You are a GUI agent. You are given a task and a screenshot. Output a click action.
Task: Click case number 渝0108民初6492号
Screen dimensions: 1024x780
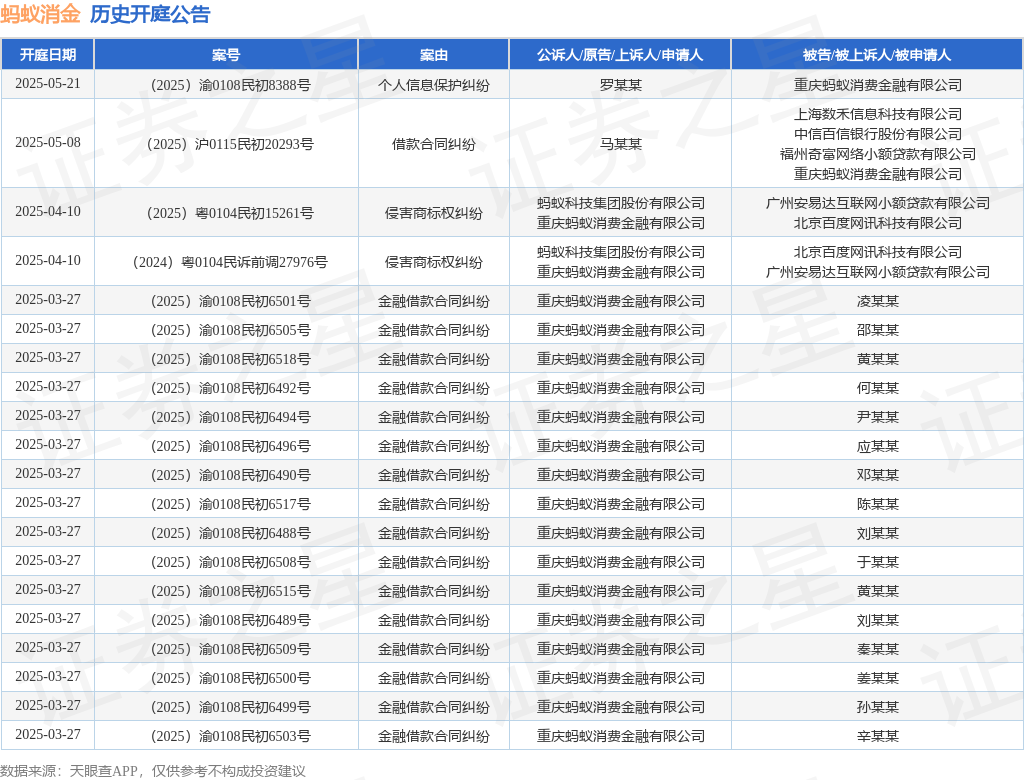click(231, 388)
